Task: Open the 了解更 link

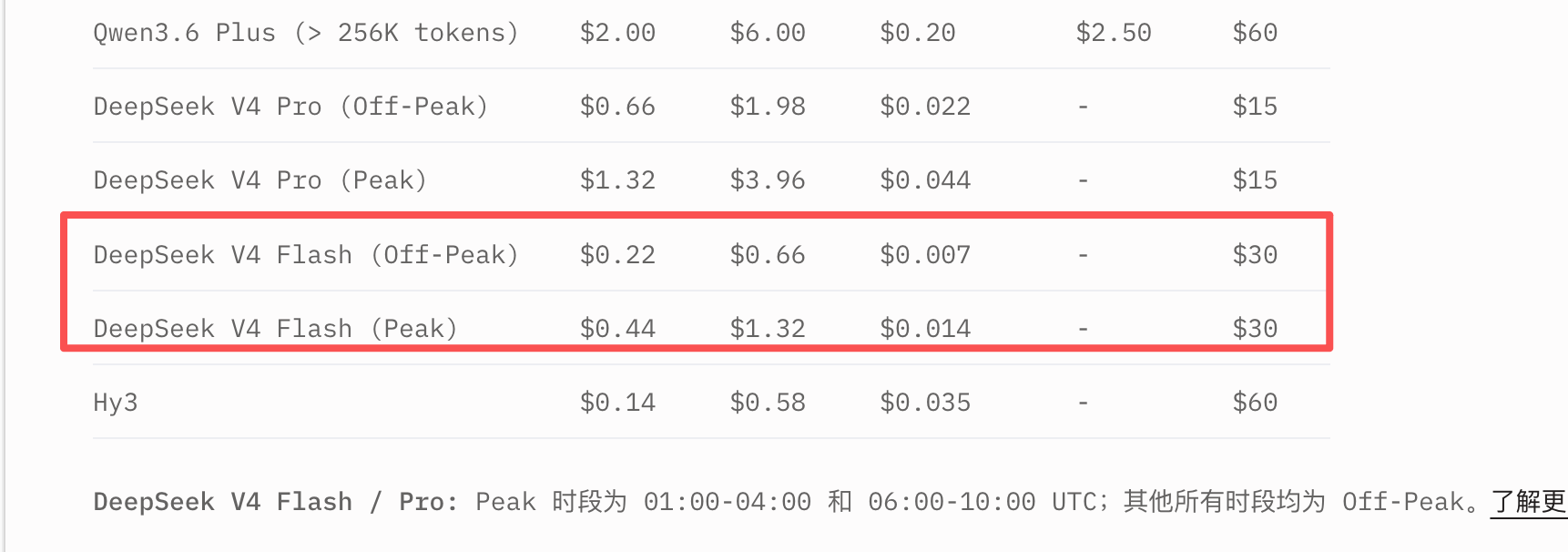Action: point(1529,502)
